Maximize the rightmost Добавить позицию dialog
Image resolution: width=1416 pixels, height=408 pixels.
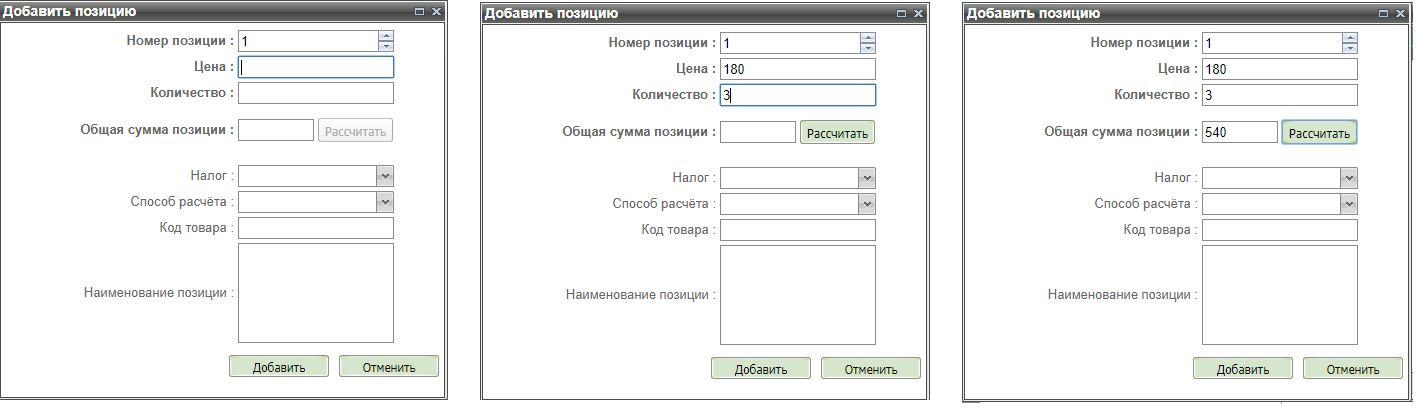pos(1384,14)
